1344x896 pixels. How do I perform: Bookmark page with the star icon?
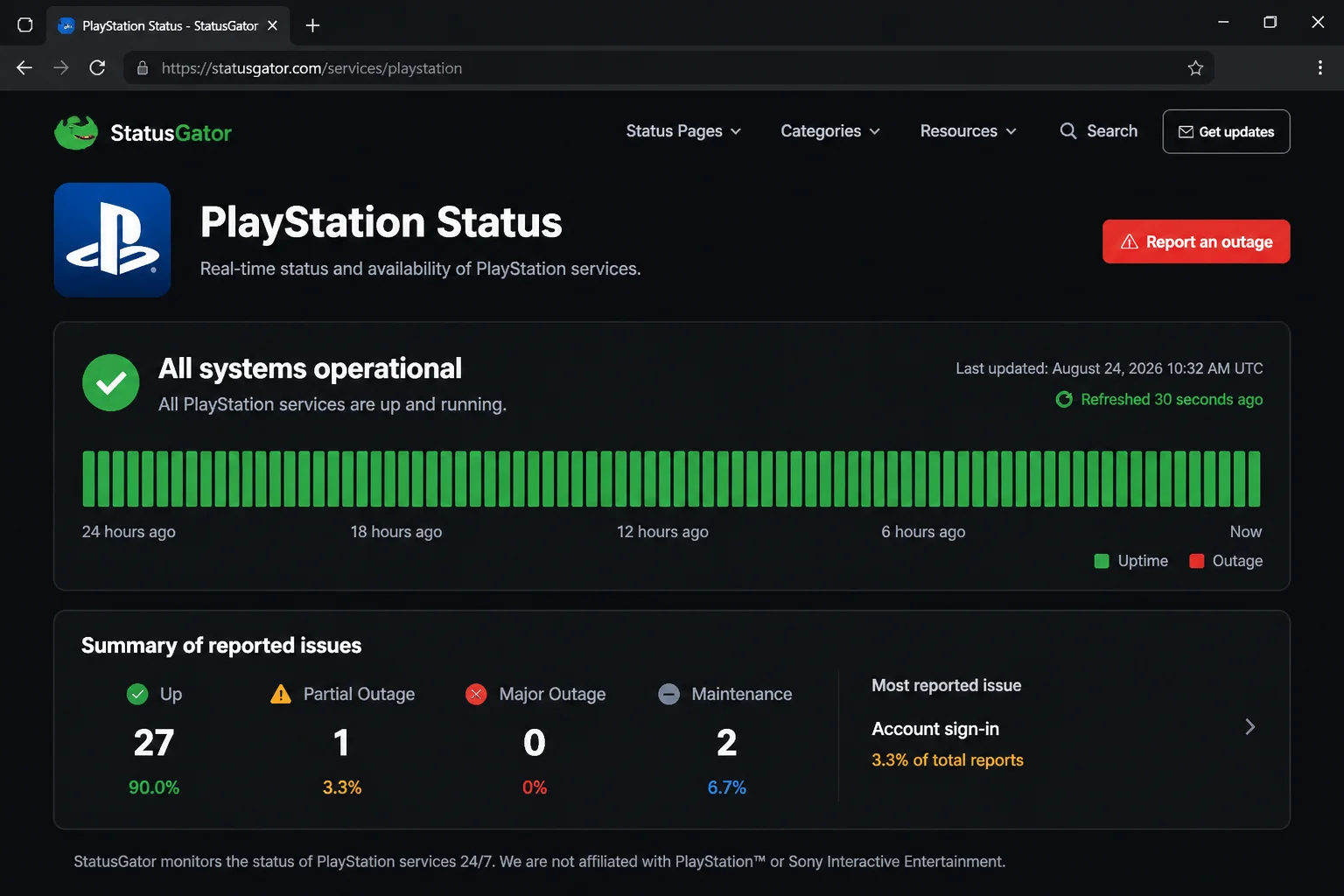(x=1195, y=68)
